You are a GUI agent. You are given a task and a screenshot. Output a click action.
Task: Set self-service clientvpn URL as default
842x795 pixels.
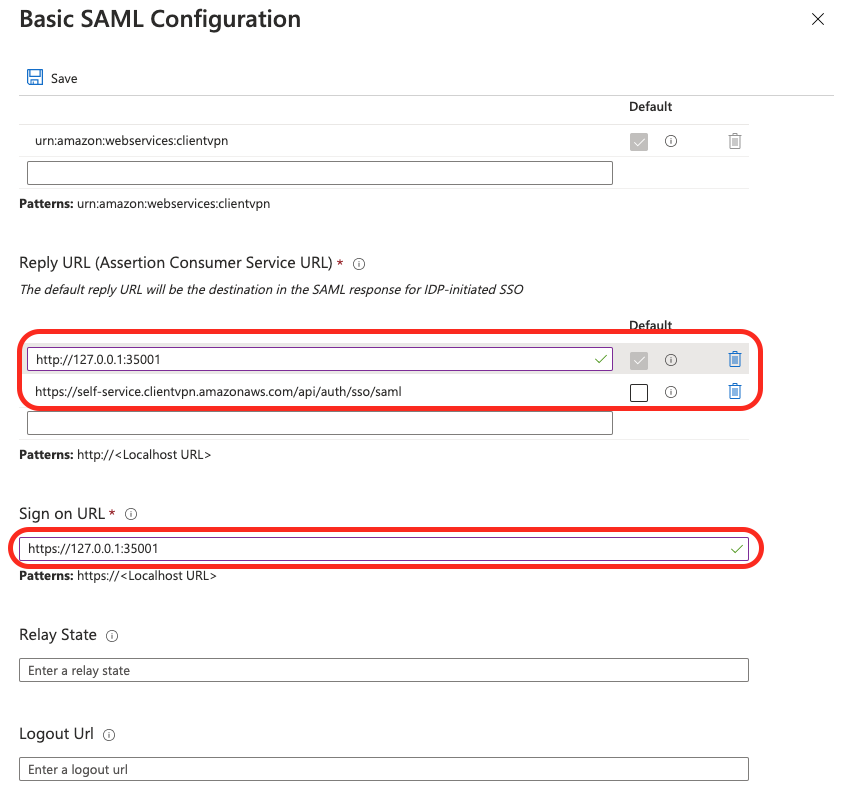coord(638,393)
